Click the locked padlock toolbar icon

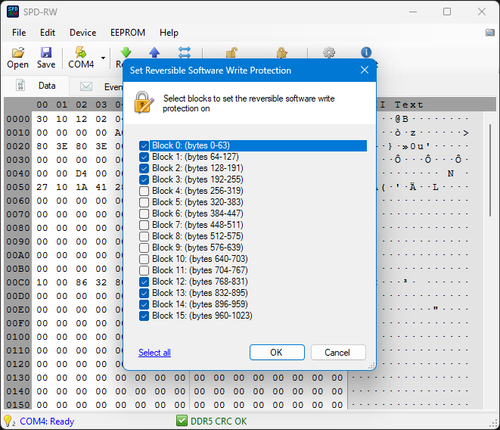[x=282, y=53]
